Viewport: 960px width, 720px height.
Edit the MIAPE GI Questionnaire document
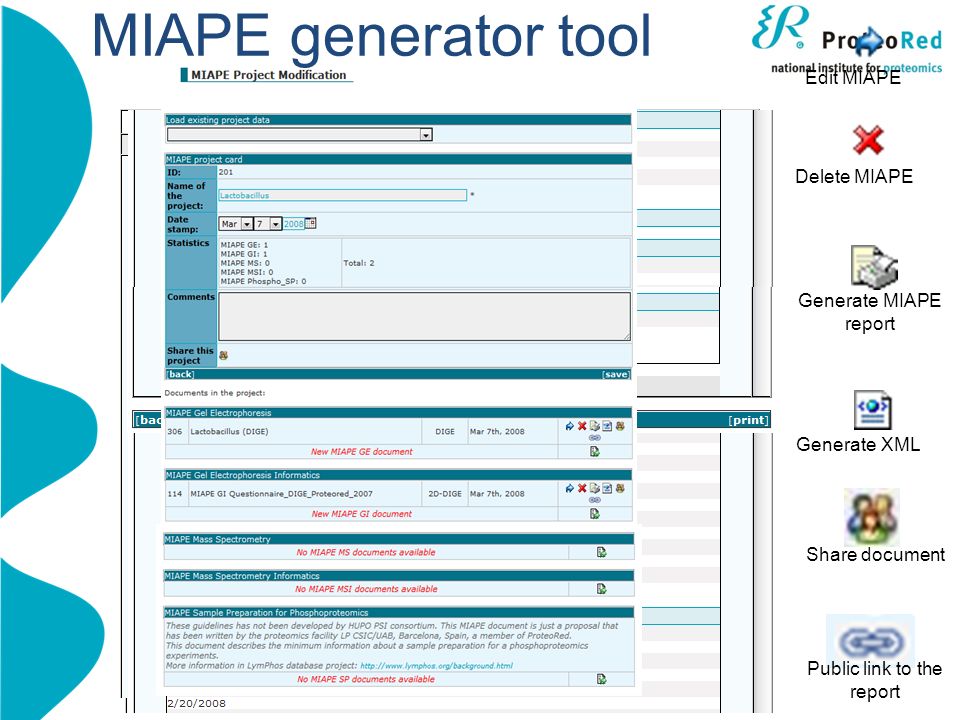click(x=570, y=489)
